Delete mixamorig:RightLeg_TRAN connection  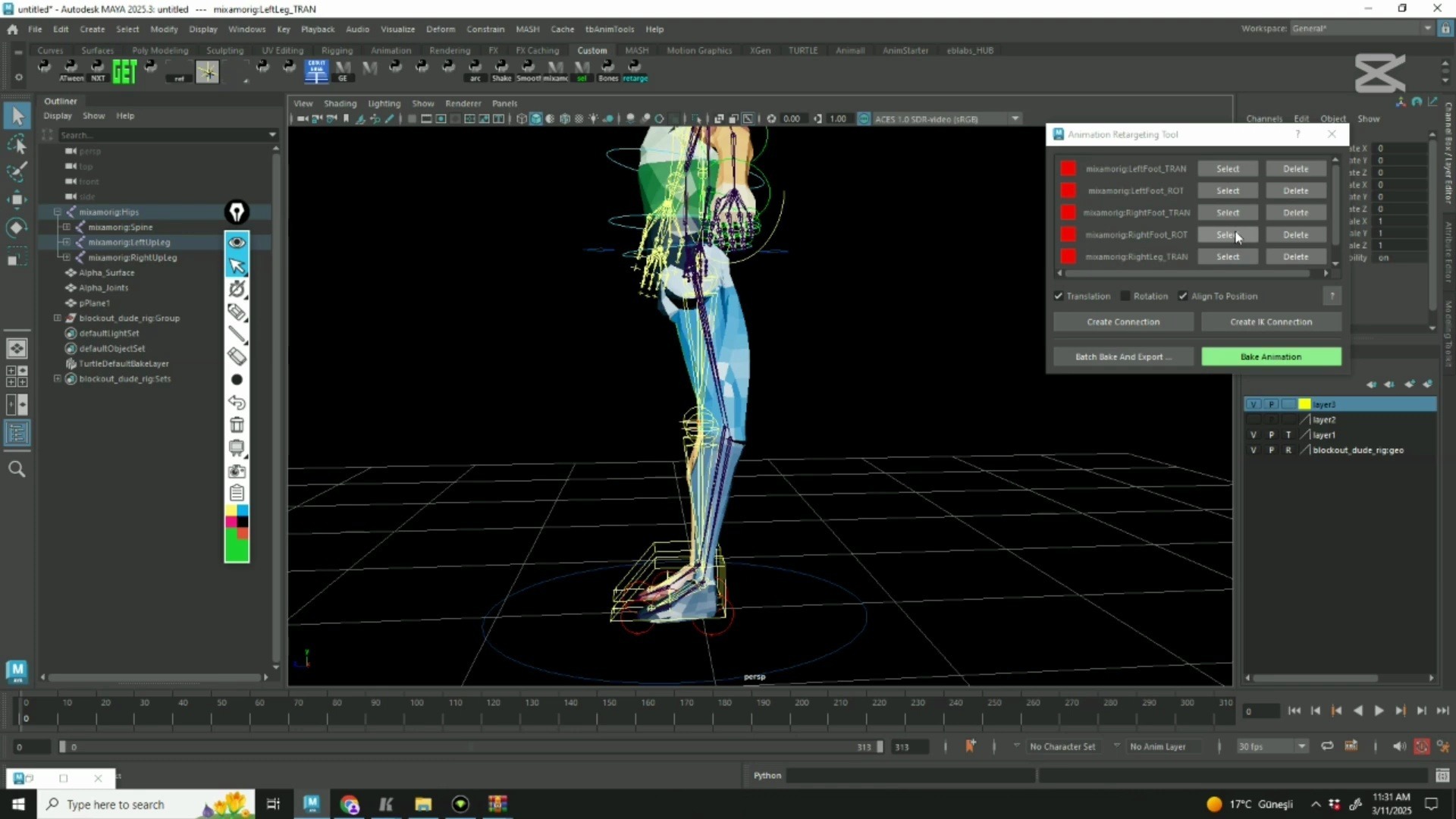coord(1295,257)
